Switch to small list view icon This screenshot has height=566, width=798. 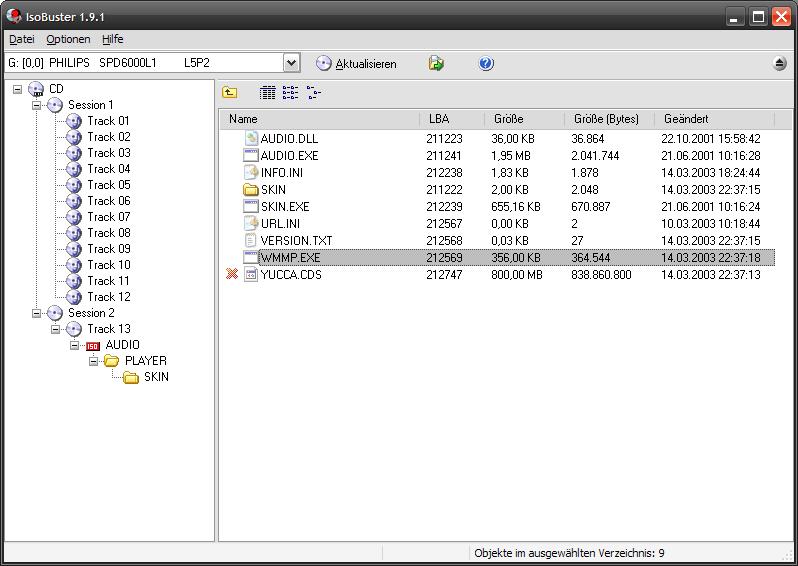[291, 93]
